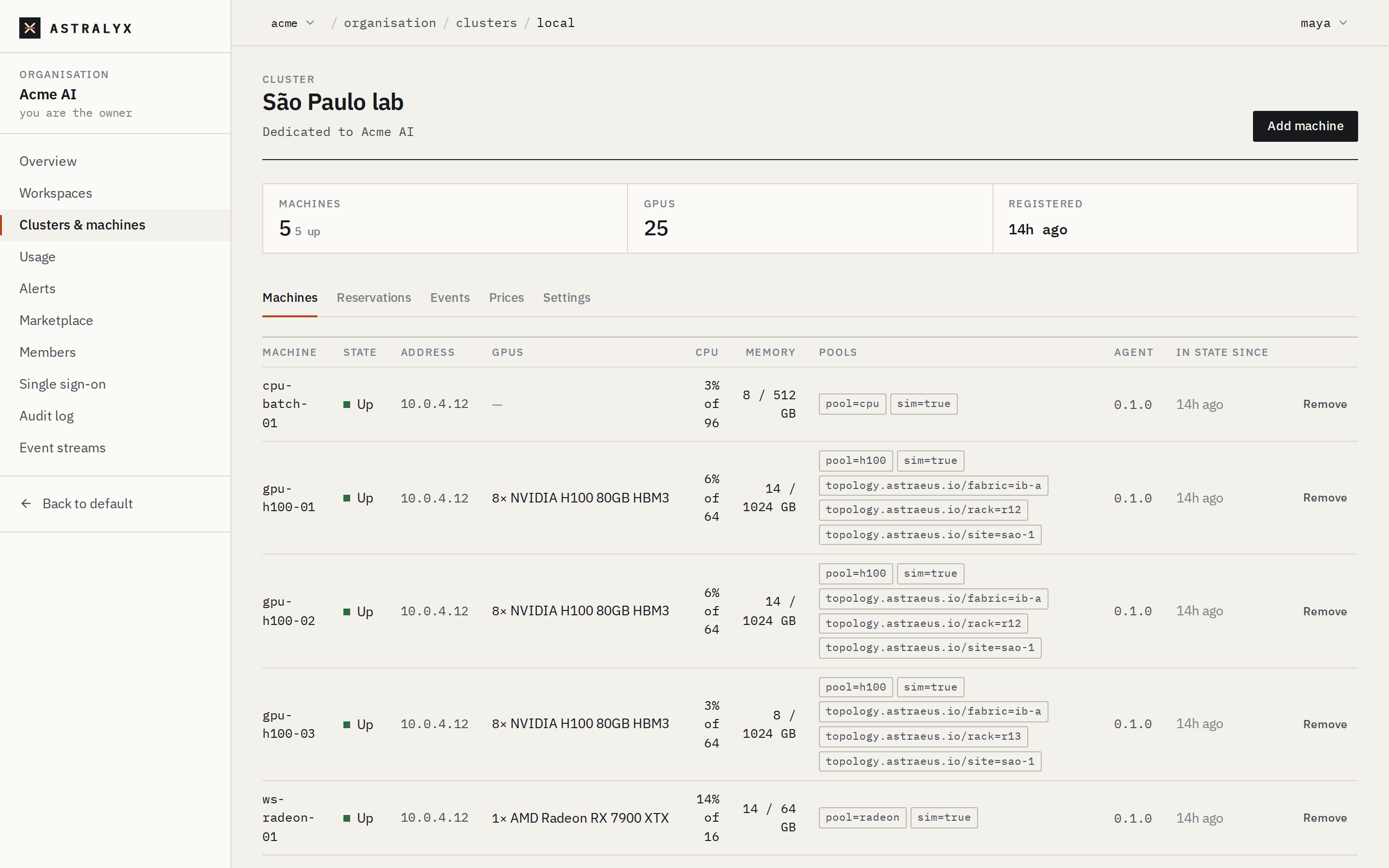Click the organisation breadcrumb link

tap(390, 23)
